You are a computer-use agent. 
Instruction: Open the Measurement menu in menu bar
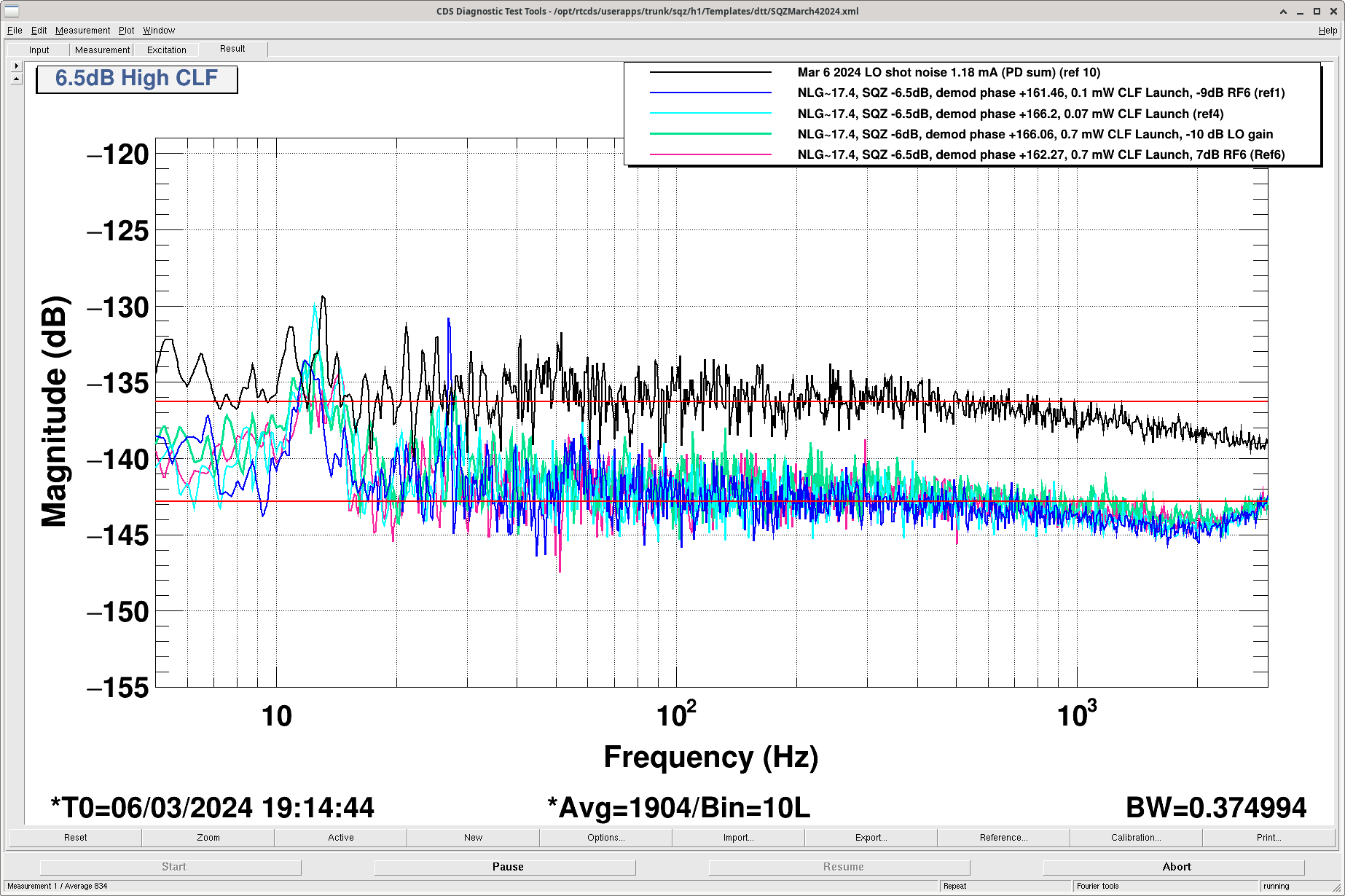[x=82, y=31]
